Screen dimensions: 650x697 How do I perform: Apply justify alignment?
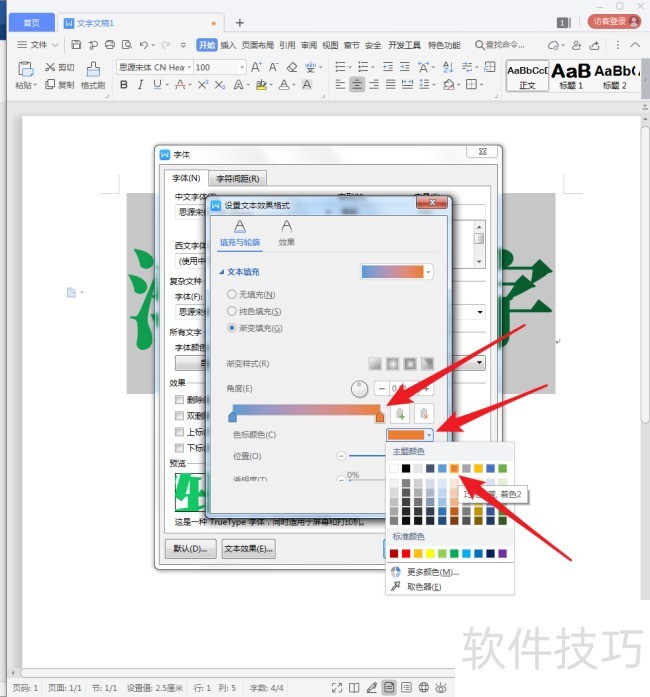[390, 84]
